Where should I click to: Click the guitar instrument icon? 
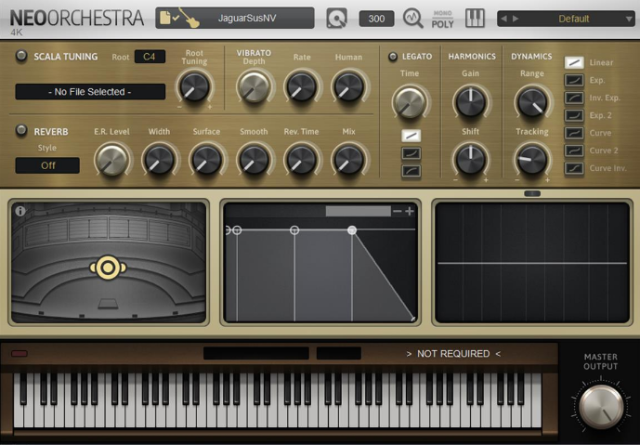pyautogui.click(x=189, y=18)
